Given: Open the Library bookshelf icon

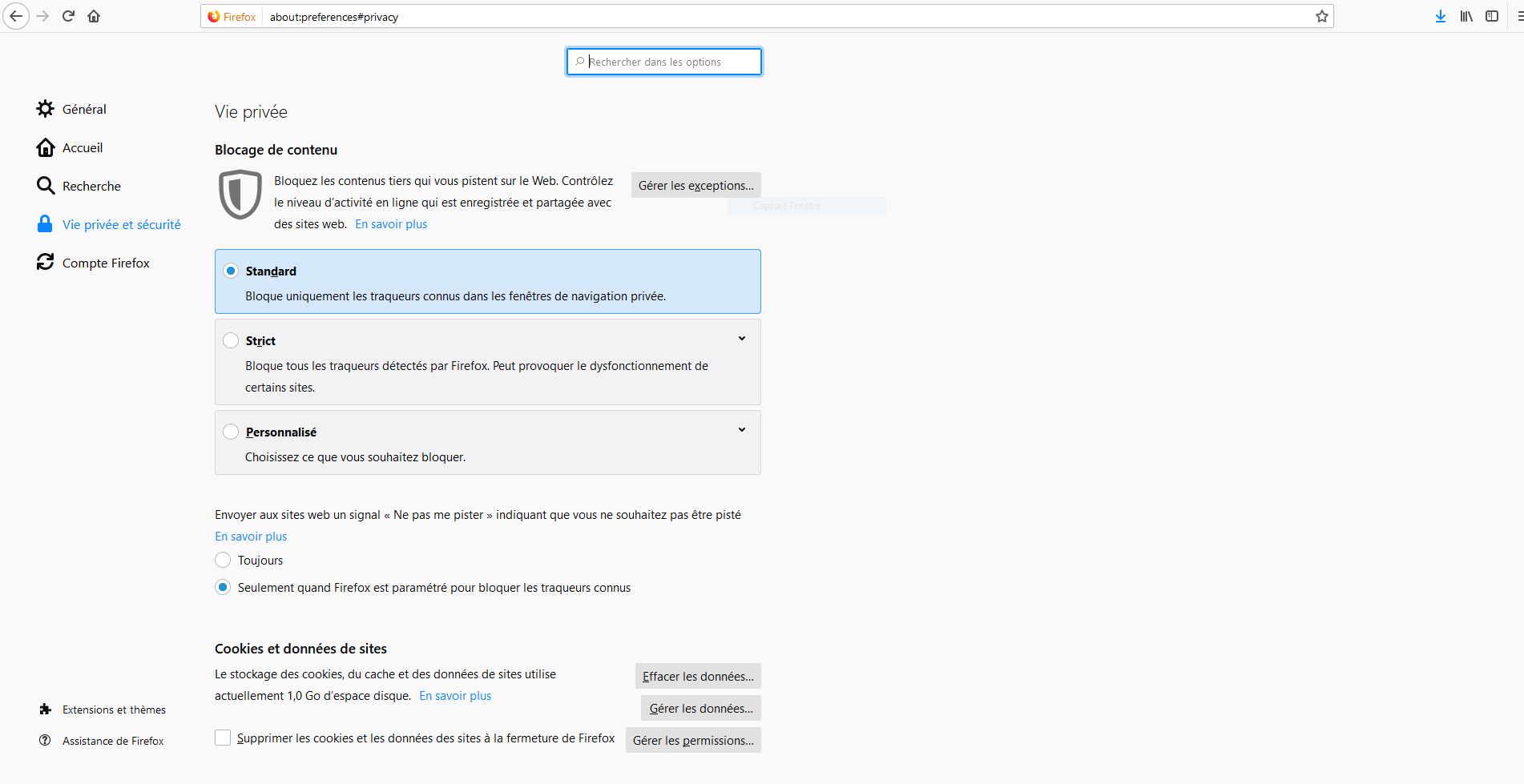Looking at the screenshot, I should coord(1466,16).
